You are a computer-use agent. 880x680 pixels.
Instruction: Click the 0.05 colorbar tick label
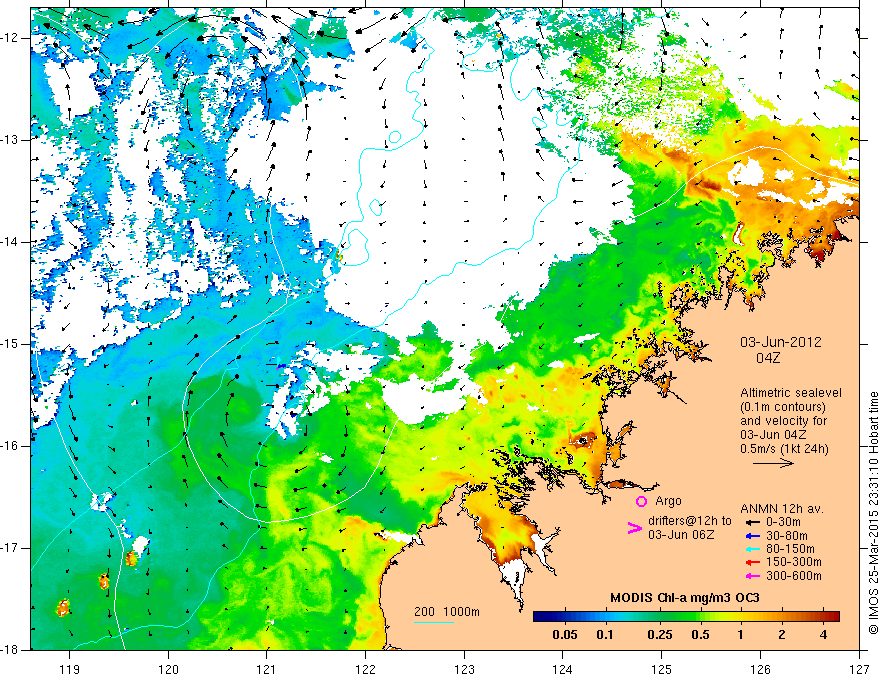[565, 635]
